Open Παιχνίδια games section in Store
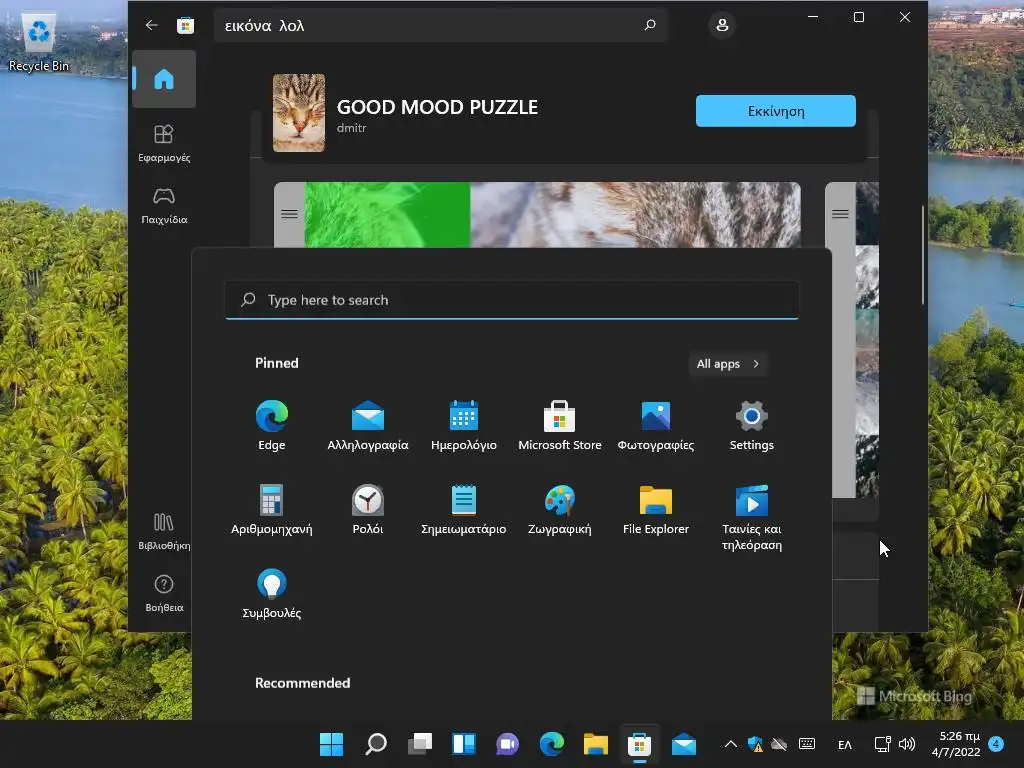The width and height of the screenshot is (1024, 768). 164,206
